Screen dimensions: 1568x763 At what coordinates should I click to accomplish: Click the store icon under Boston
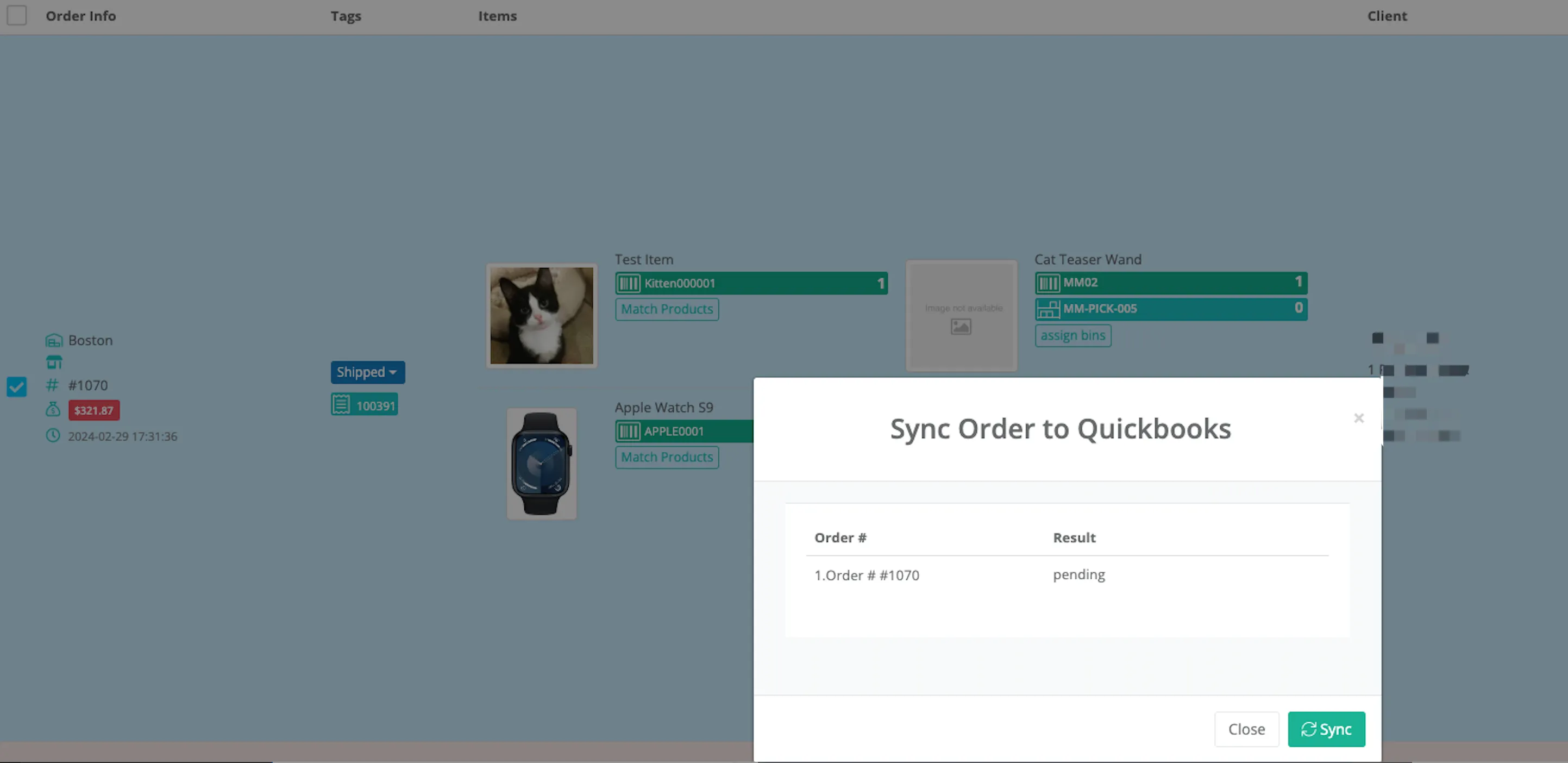coord(54,362)
